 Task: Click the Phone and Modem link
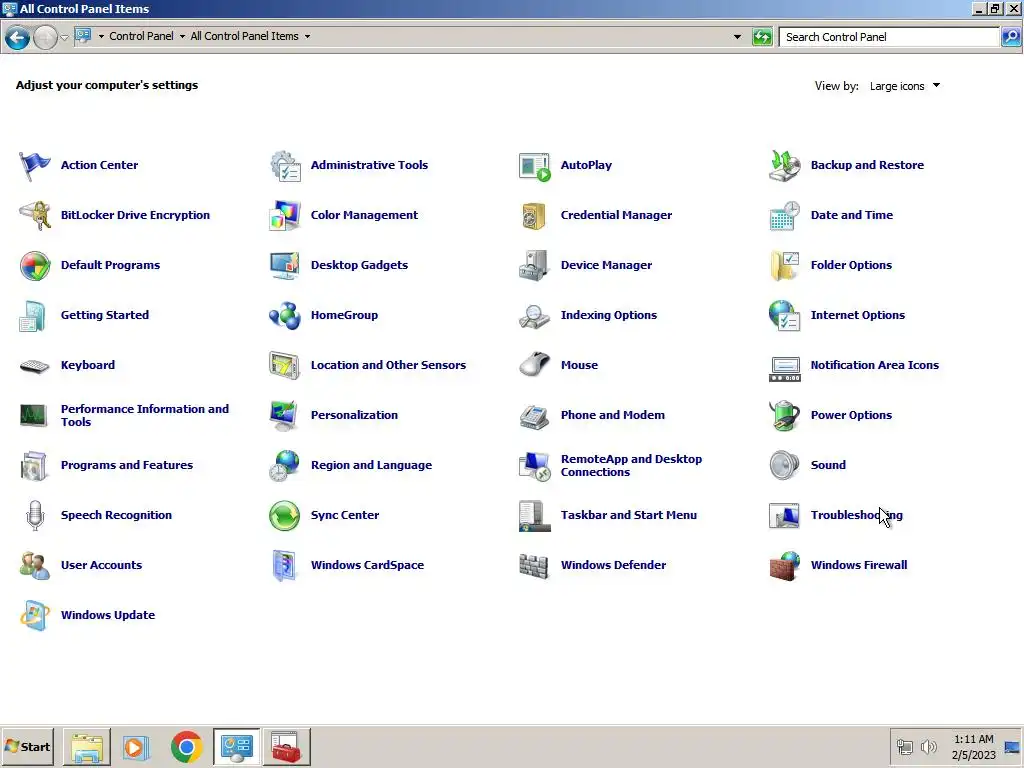(613, 415)
